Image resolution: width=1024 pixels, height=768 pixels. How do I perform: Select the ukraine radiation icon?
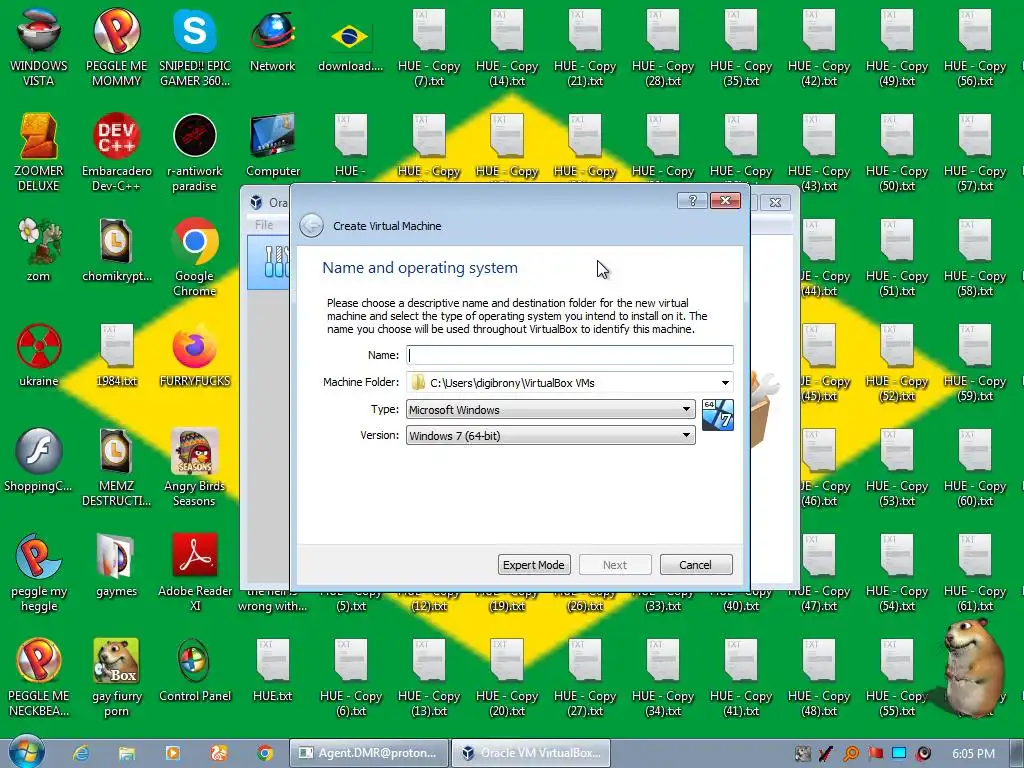coord(39,355)
